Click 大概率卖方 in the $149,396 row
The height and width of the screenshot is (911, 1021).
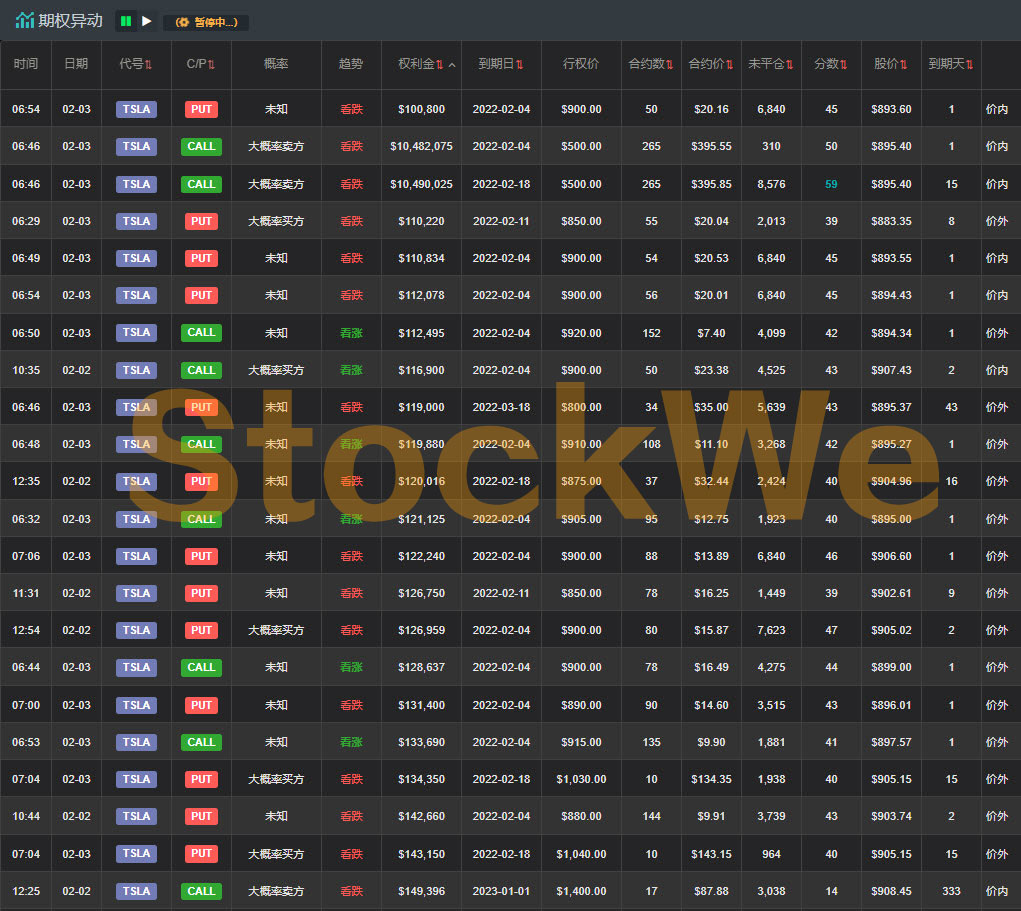276,891
